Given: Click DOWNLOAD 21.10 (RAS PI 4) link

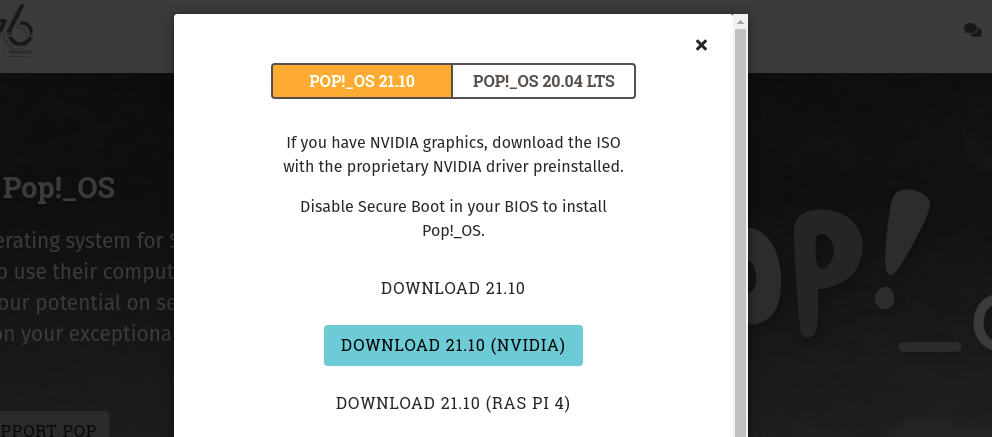Looking at the screenshot, I should (453, 403).
